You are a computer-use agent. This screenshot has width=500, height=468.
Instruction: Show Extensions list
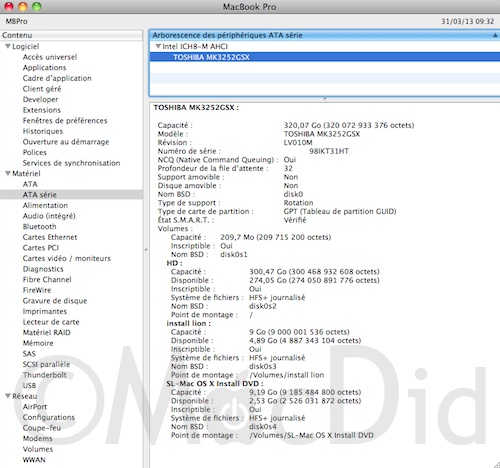[42, 110]
